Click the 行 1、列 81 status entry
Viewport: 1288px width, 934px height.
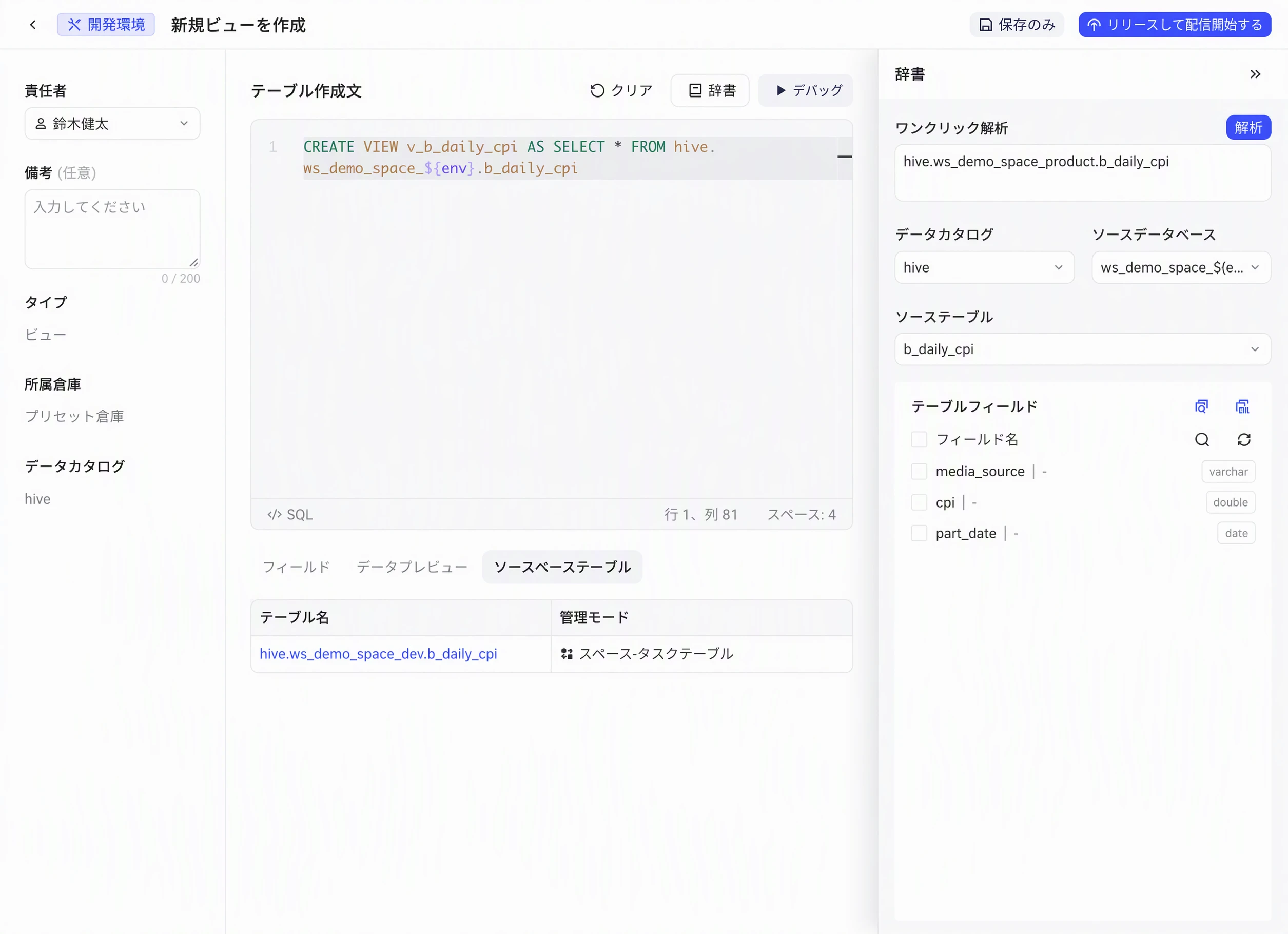[x=701, y=514]
